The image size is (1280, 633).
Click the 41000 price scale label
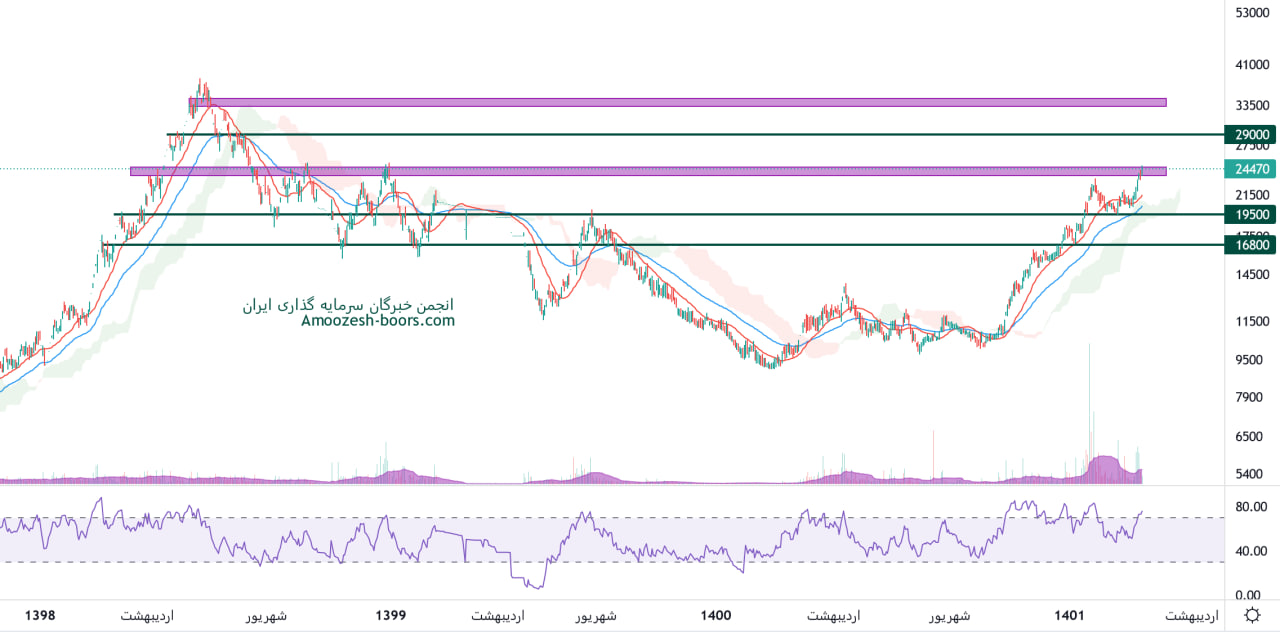[1251, 65]
